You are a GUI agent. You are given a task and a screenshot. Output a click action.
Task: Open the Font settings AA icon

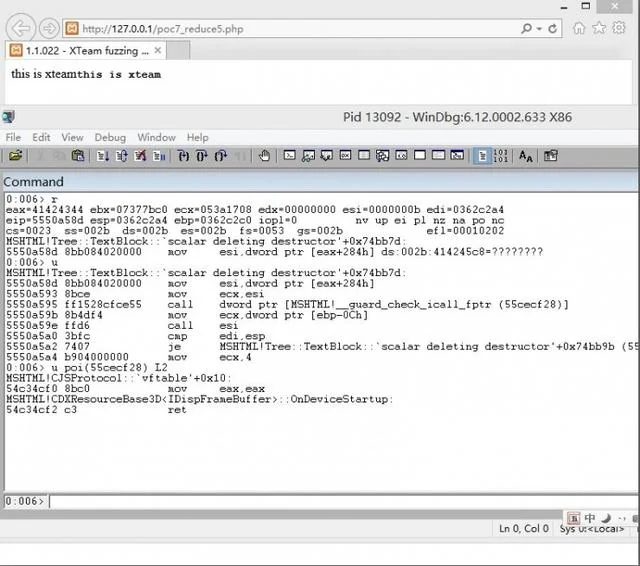[x=525, y=155]
